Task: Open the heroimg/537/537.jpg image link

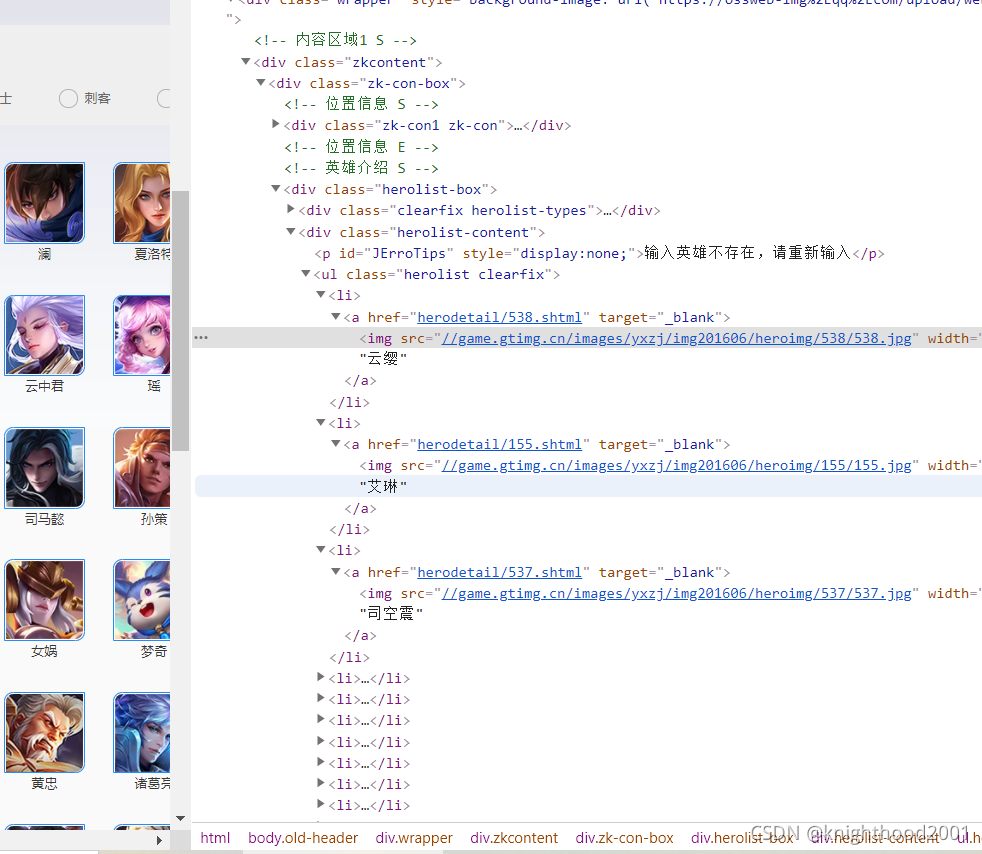Action: (x=676, y=593)
